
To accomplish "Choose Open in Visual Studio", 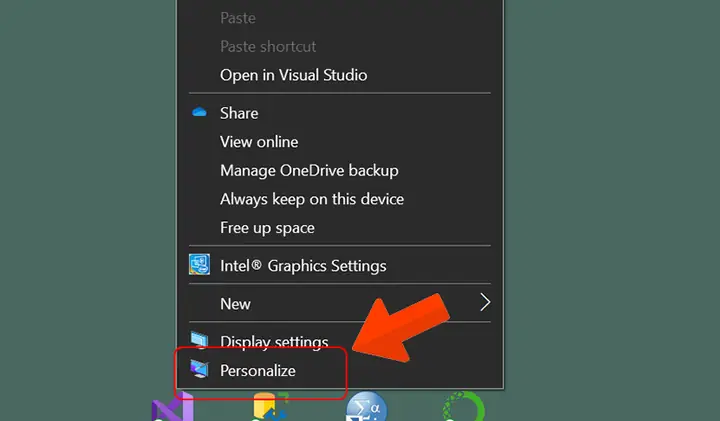I will click(x=293, y=75).
